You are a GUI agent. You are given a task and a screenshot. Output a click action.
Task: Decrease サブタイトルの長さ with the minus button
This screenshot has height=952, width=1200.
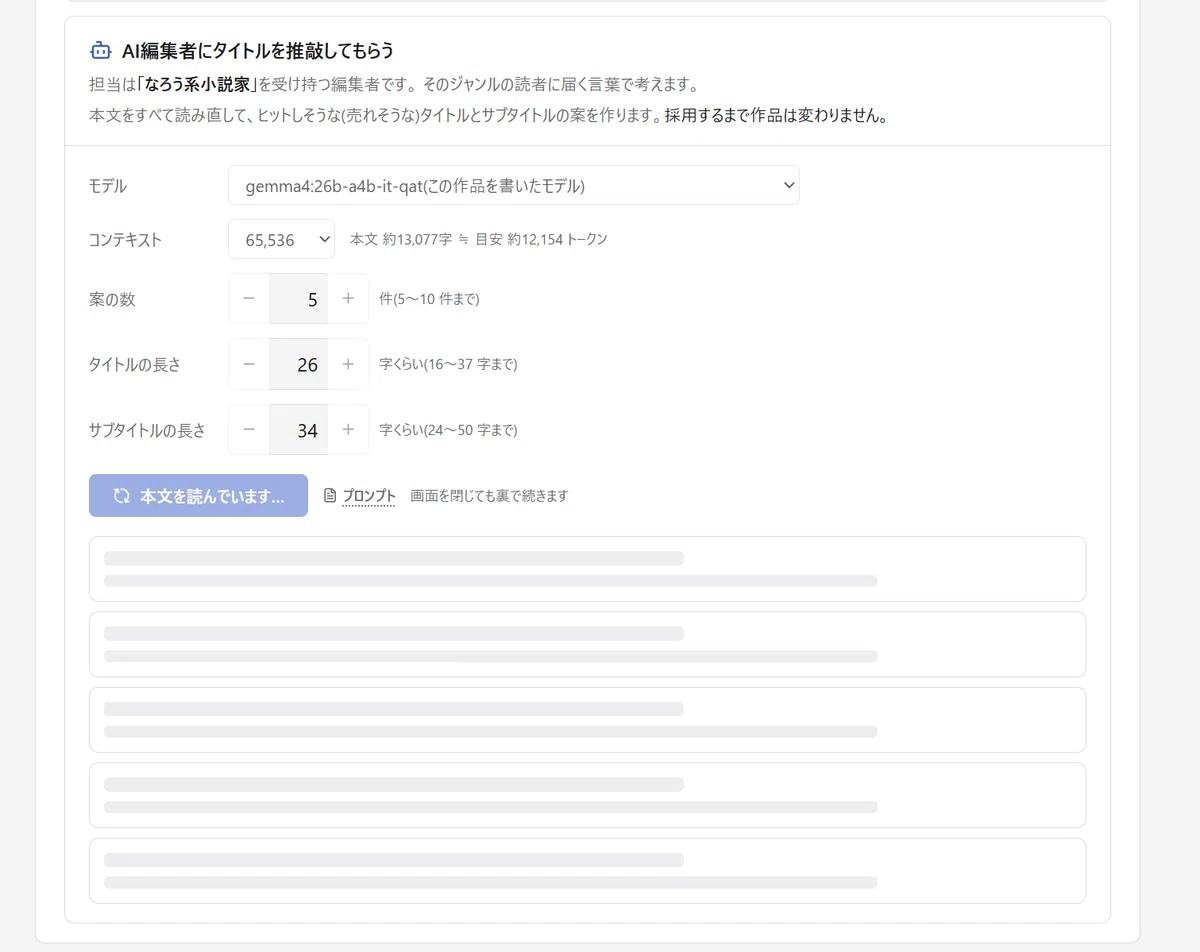coord(249,430)
